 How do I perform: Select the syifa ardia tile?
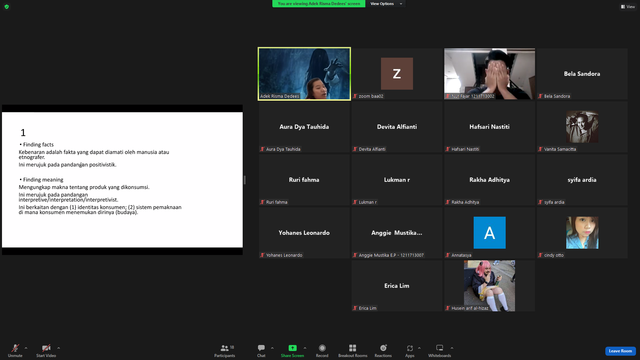pos(582,180)
